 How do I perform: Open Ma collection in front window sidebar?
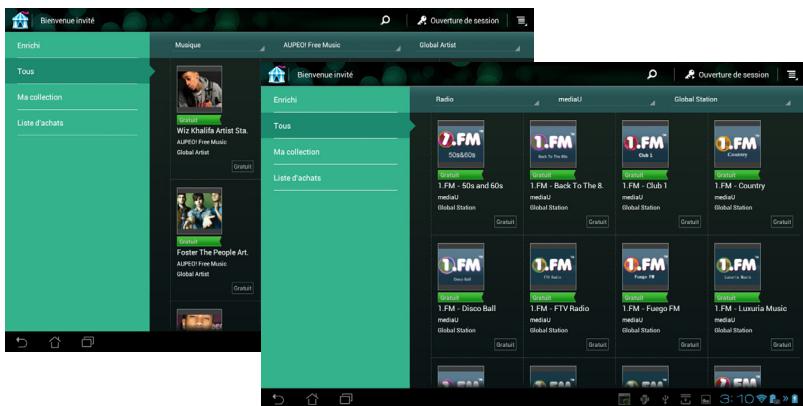click(335, 152)
